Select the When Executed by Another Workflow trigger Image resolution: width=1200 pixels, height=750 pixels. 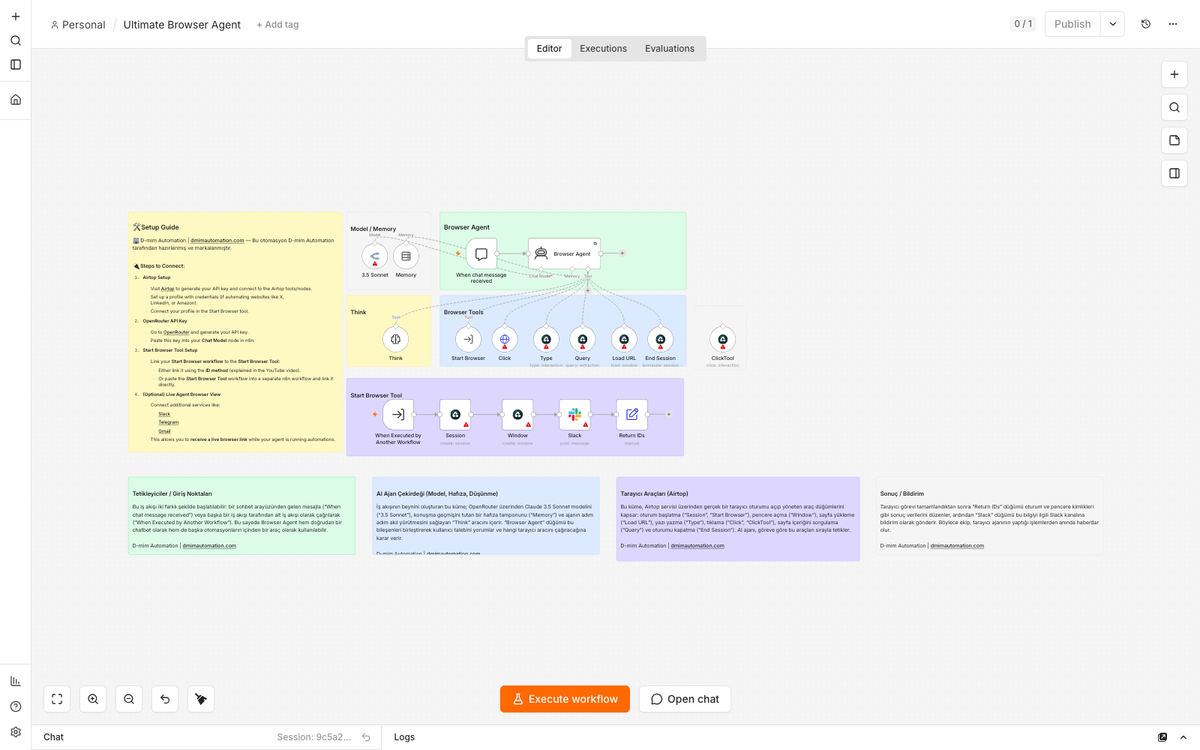(398, 414)
